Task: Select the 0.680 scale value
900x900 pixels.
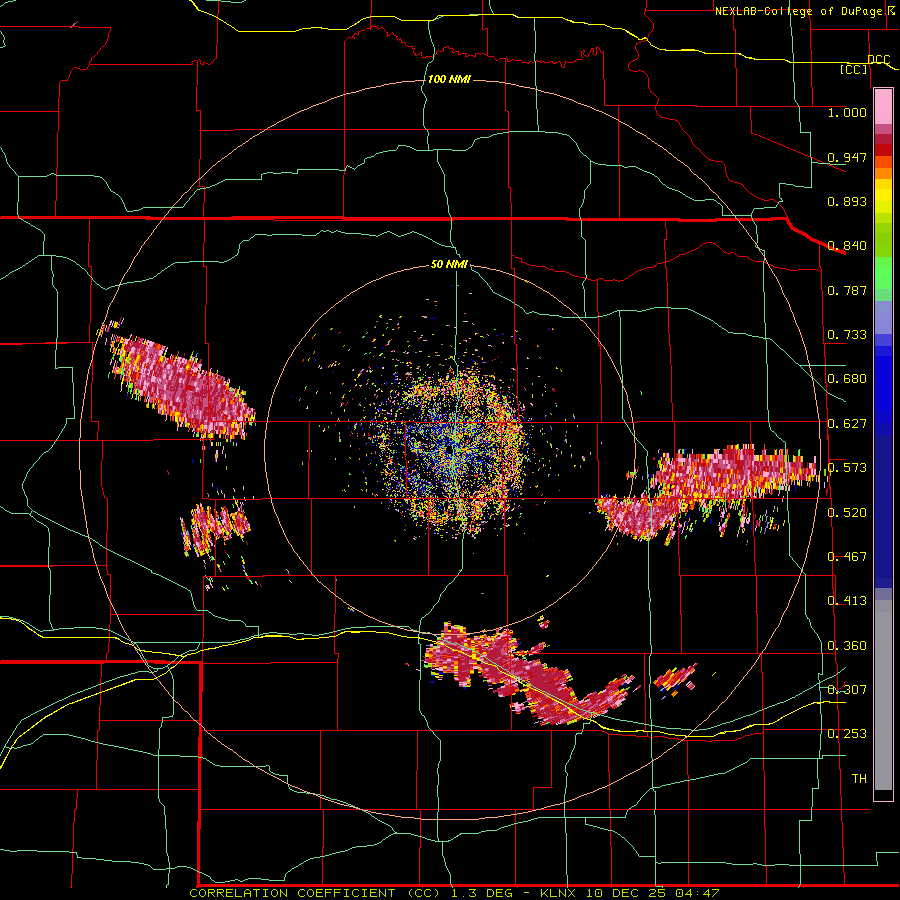Action: pyautogui.click(x=847, y=379)
